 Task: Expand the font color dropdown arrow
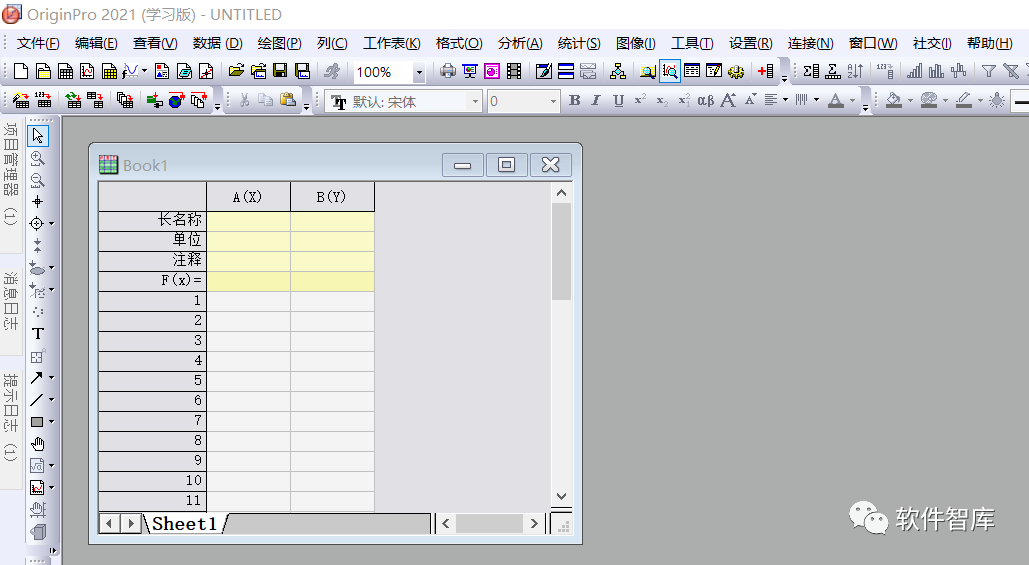click(x=852, y=100)
